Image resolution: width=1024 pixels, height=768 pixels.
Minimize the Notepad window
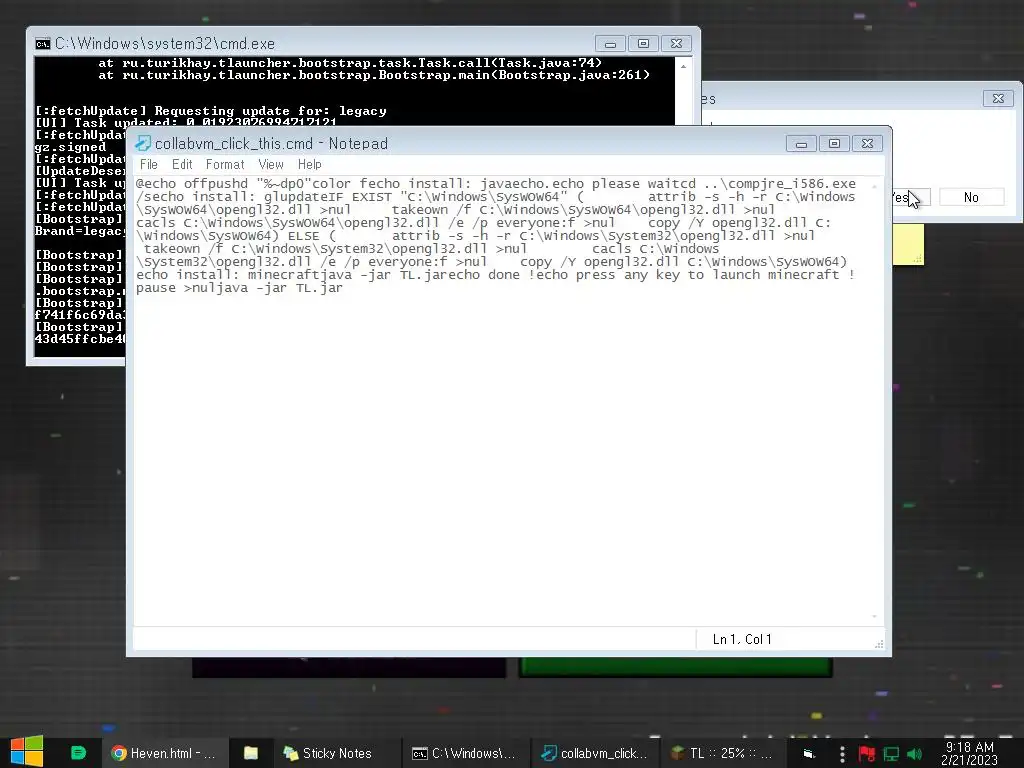(x=801, y=144)
